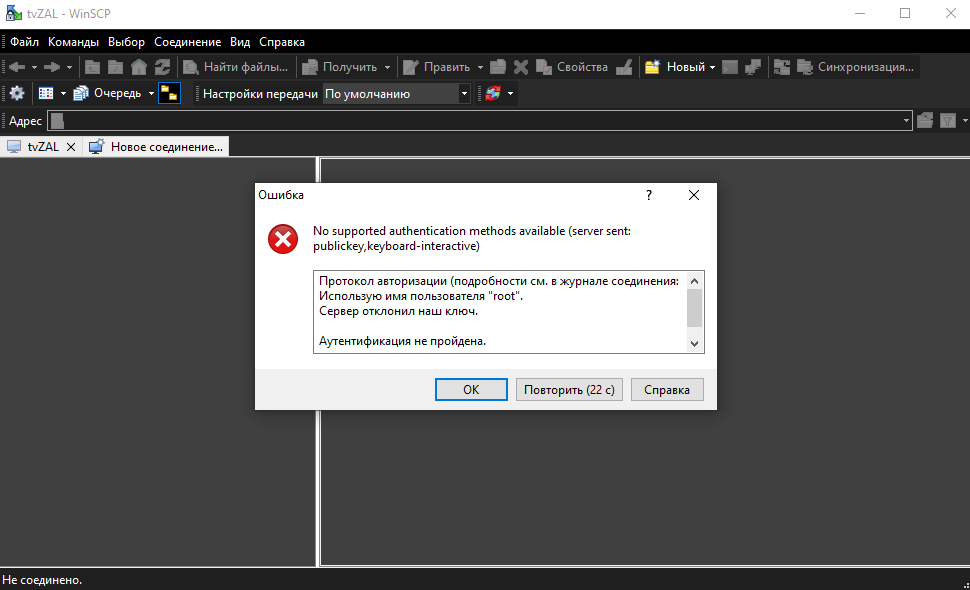Close the tvZAL session tab
Screen dimensions: 970x590
click(x=70, y=147)
